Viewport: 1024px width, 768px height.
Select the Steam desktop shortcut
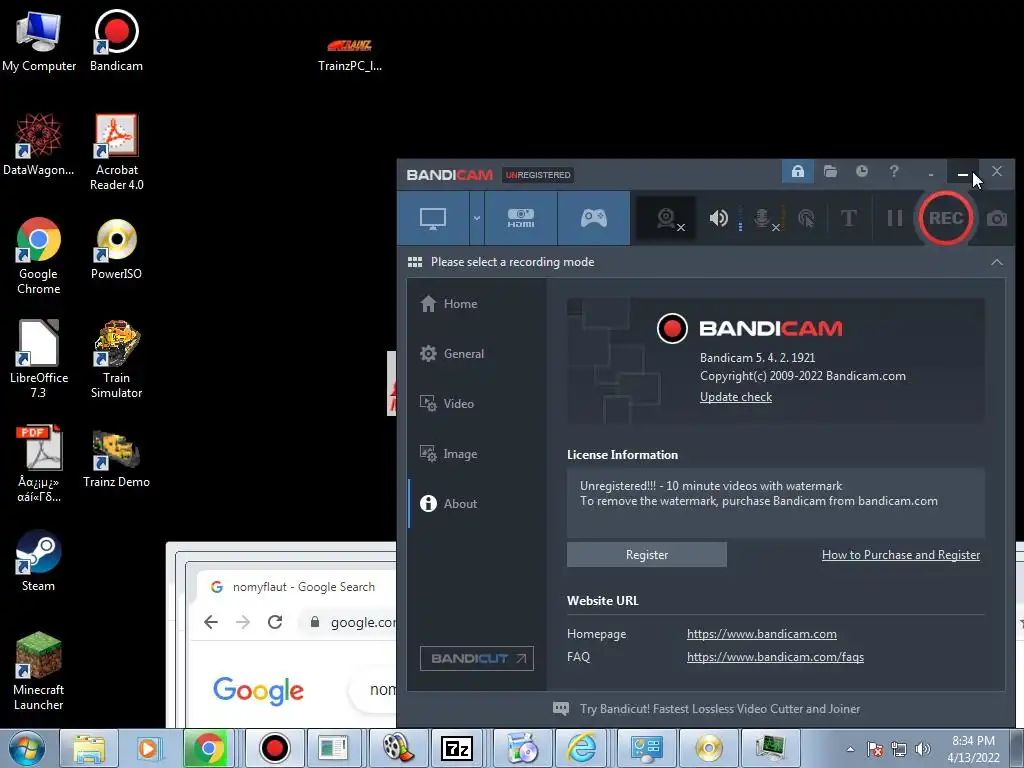[x=39, y=561]
